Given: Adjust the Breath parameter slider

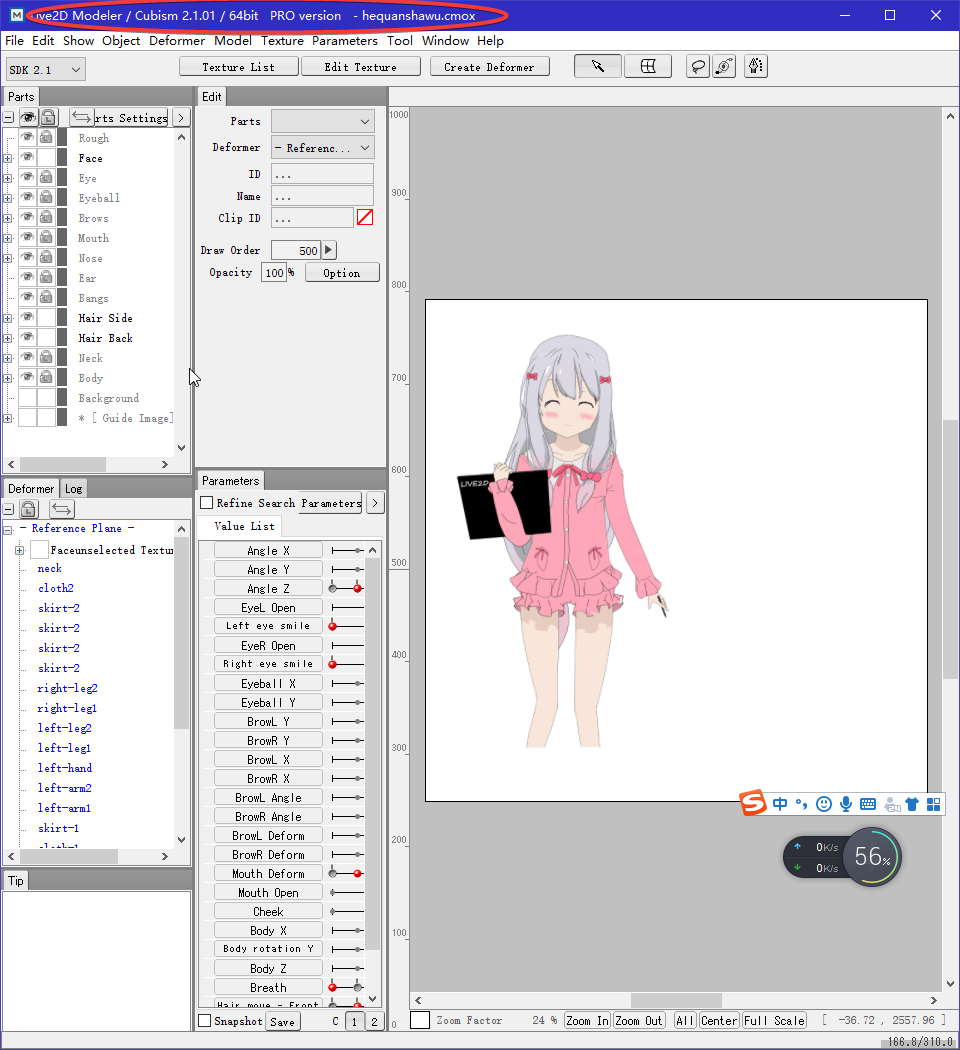Looking at the screenshot, I should pos(347,987).
